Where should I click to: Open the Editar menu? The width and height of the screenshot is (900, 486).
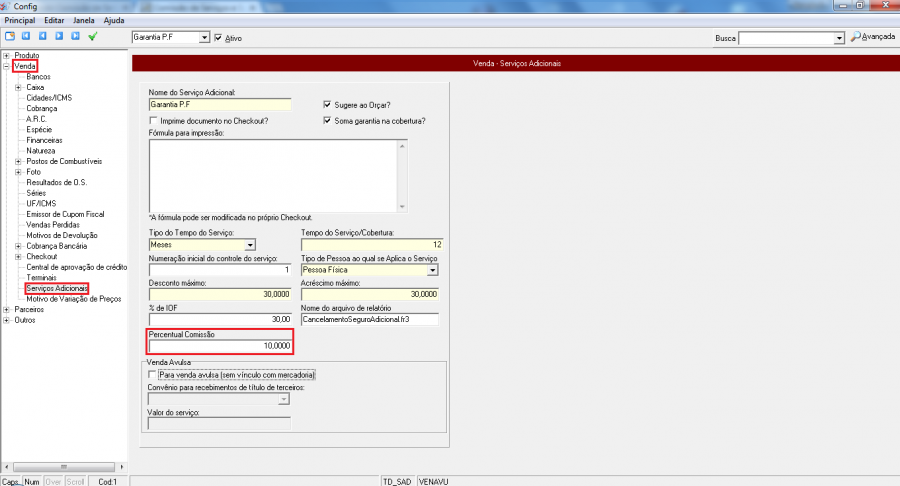[54, 20]
